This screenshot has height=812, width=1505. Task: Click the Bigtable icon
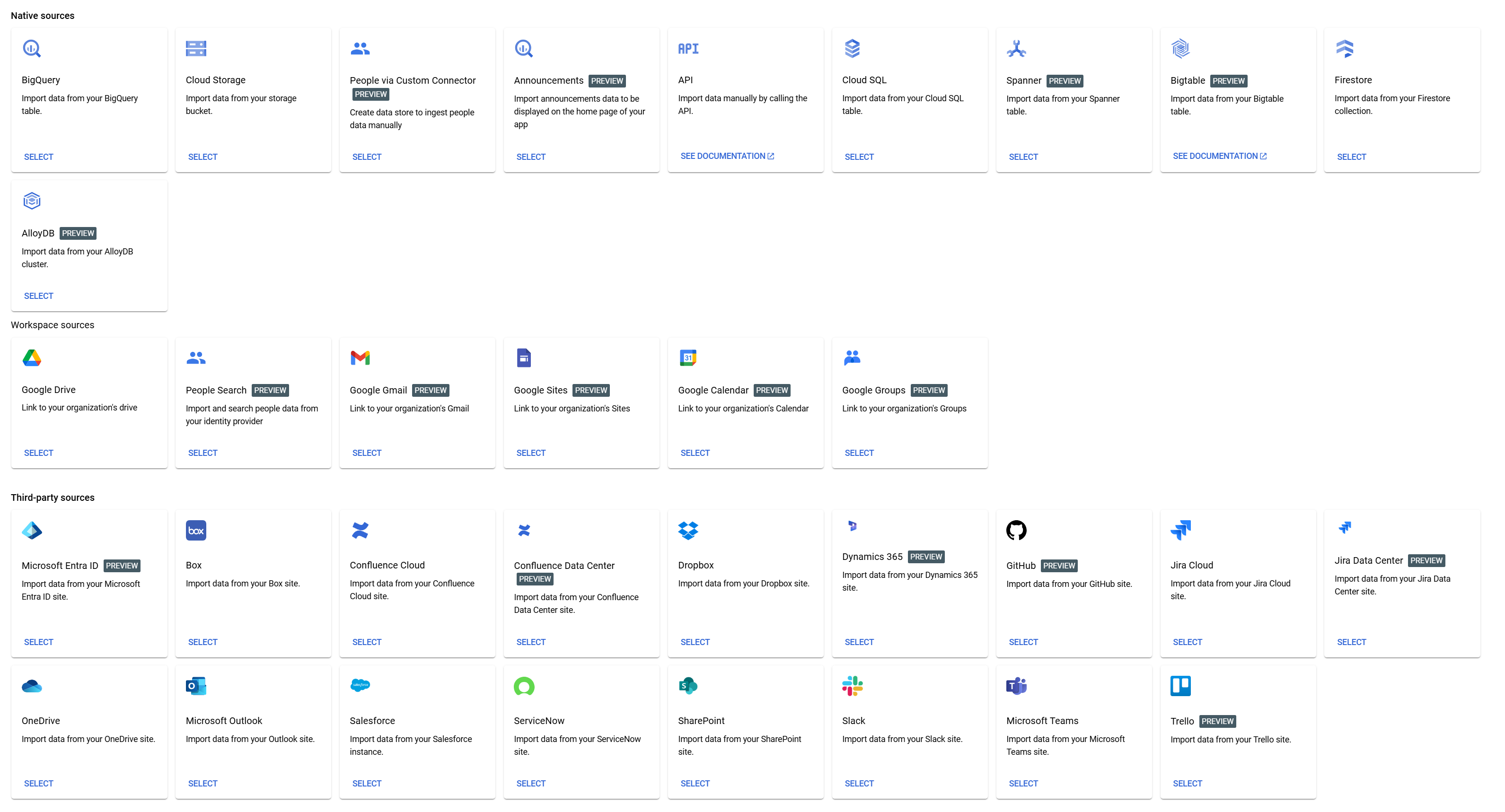[x=1181, y=49]
